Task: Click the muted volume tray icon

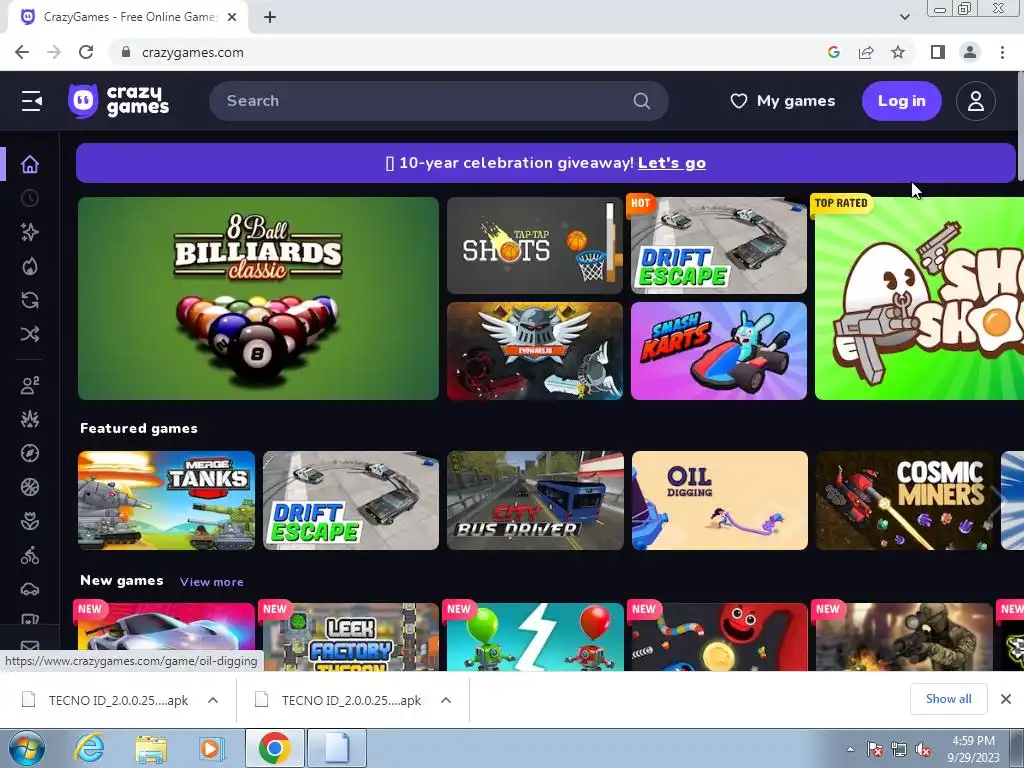Action: pos(923,749)
